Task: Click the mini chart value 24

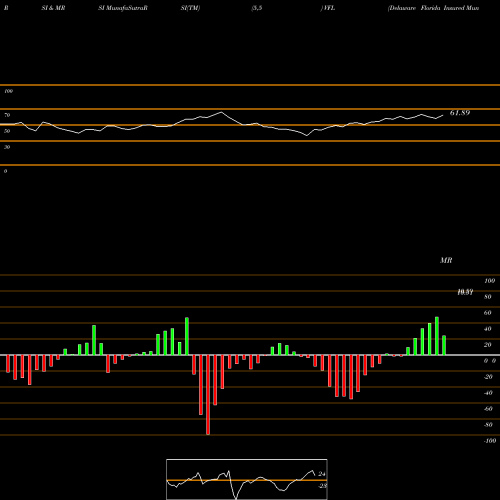Action: click(x=322, y=474)
